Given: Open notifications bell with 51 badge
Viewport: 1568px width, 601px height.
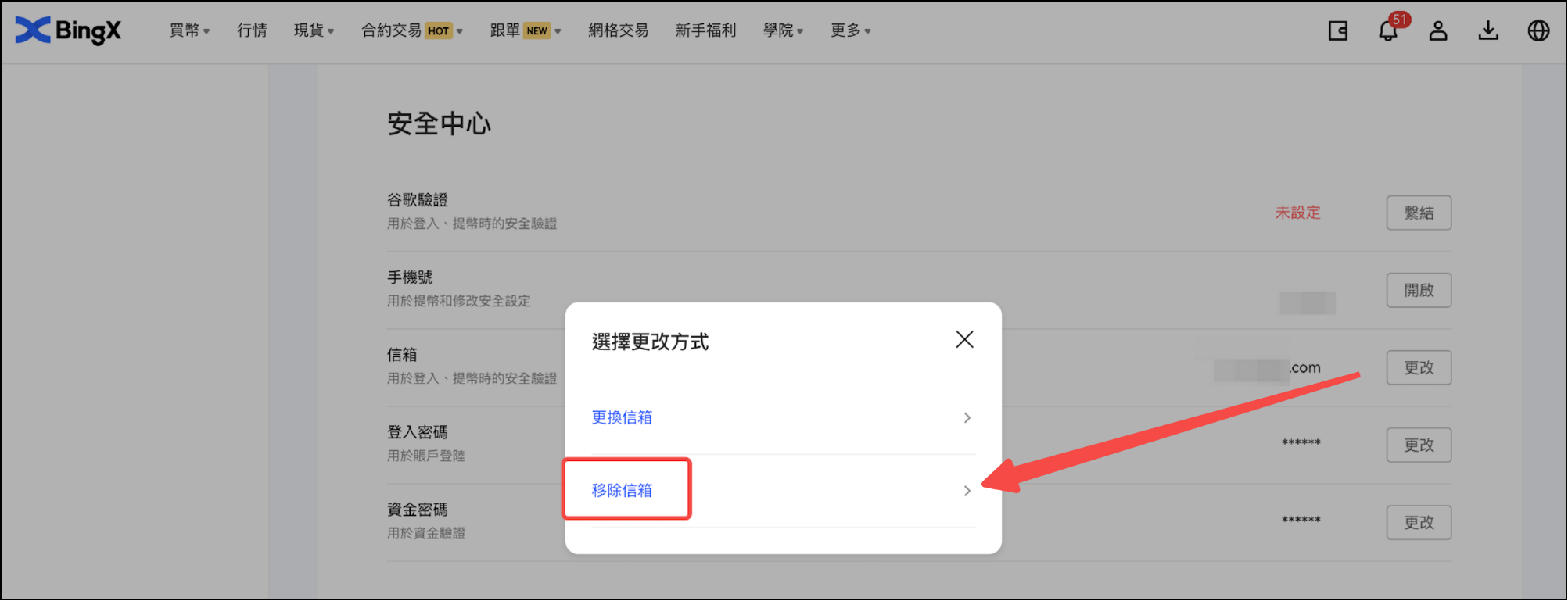Looking at the screenshot, I should (1387, 31).
